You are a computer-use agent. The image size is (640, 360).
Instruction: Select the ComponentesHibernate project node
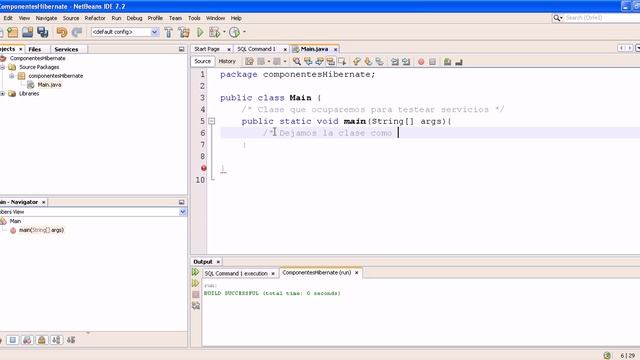38,58
